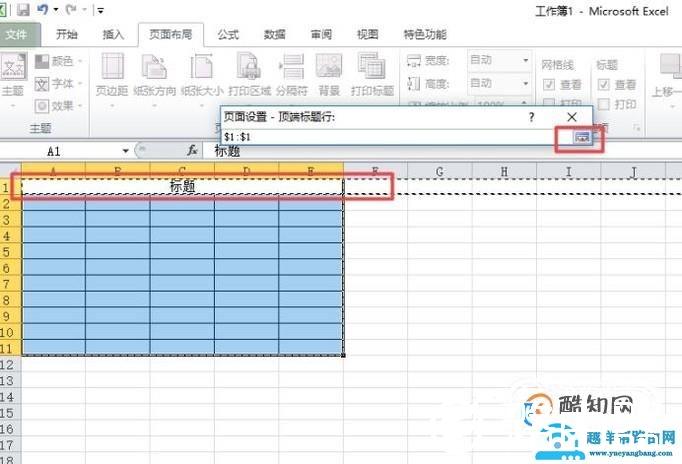
Task: Switch to the 审阅 ribbon tab
Action: coord(321,34)
